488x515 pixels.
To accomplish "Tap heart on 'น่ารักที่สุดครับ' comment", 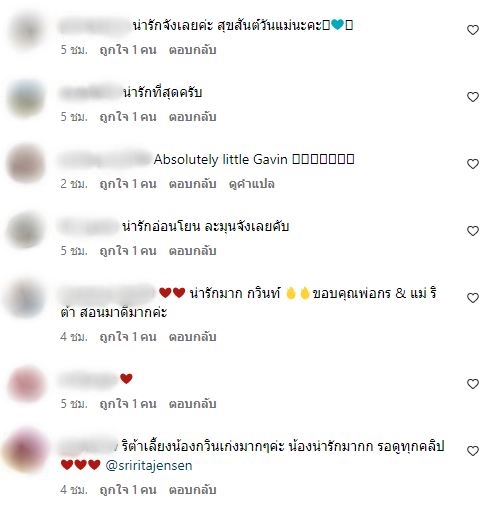I will click(x=472, y=97).
